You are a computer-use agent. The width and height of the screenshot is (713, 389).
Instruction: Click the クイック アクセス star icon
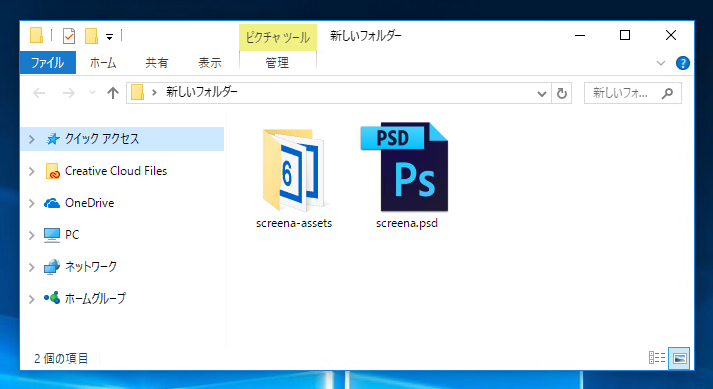tap(53, 139)
